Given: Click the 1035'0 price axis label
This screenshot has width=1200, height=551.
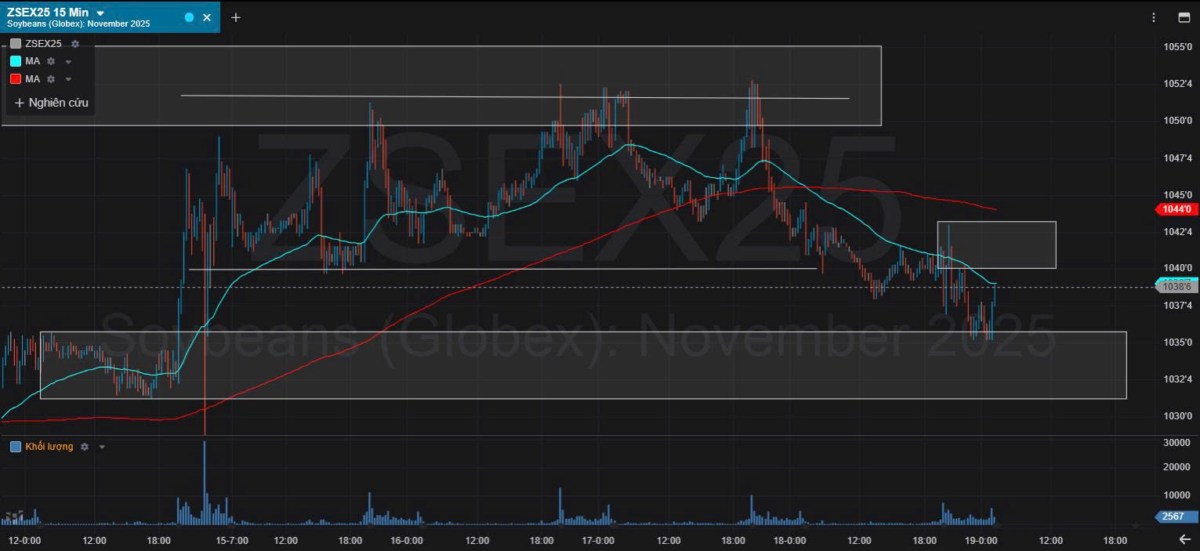Looking at the screenshot, I should (x=1176, y=342).
